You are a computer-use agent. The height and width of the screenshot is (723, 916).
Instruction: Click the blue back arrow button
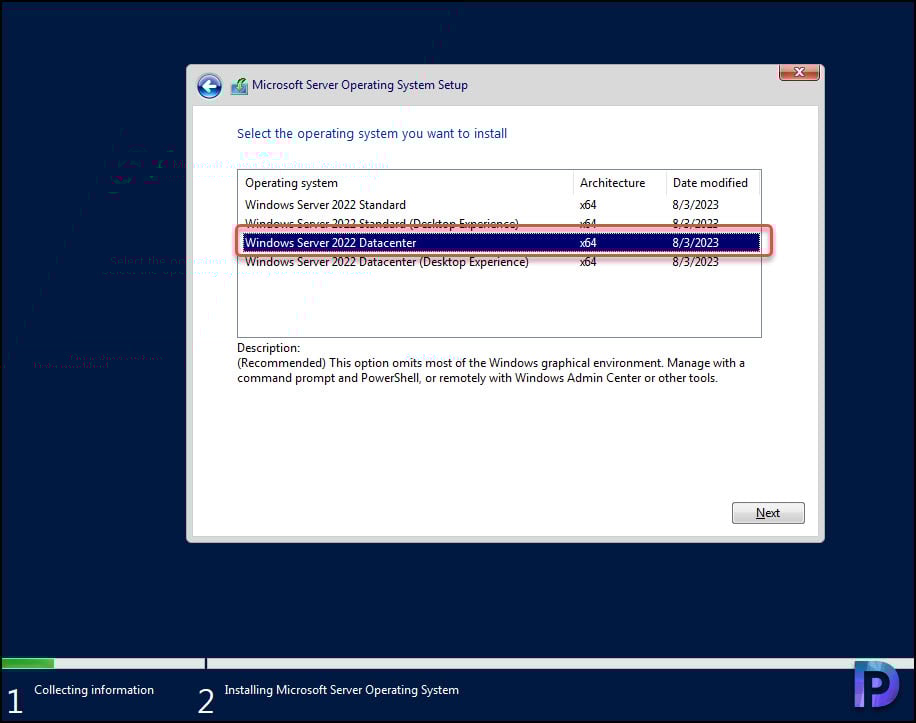click(x=209, y=86)
